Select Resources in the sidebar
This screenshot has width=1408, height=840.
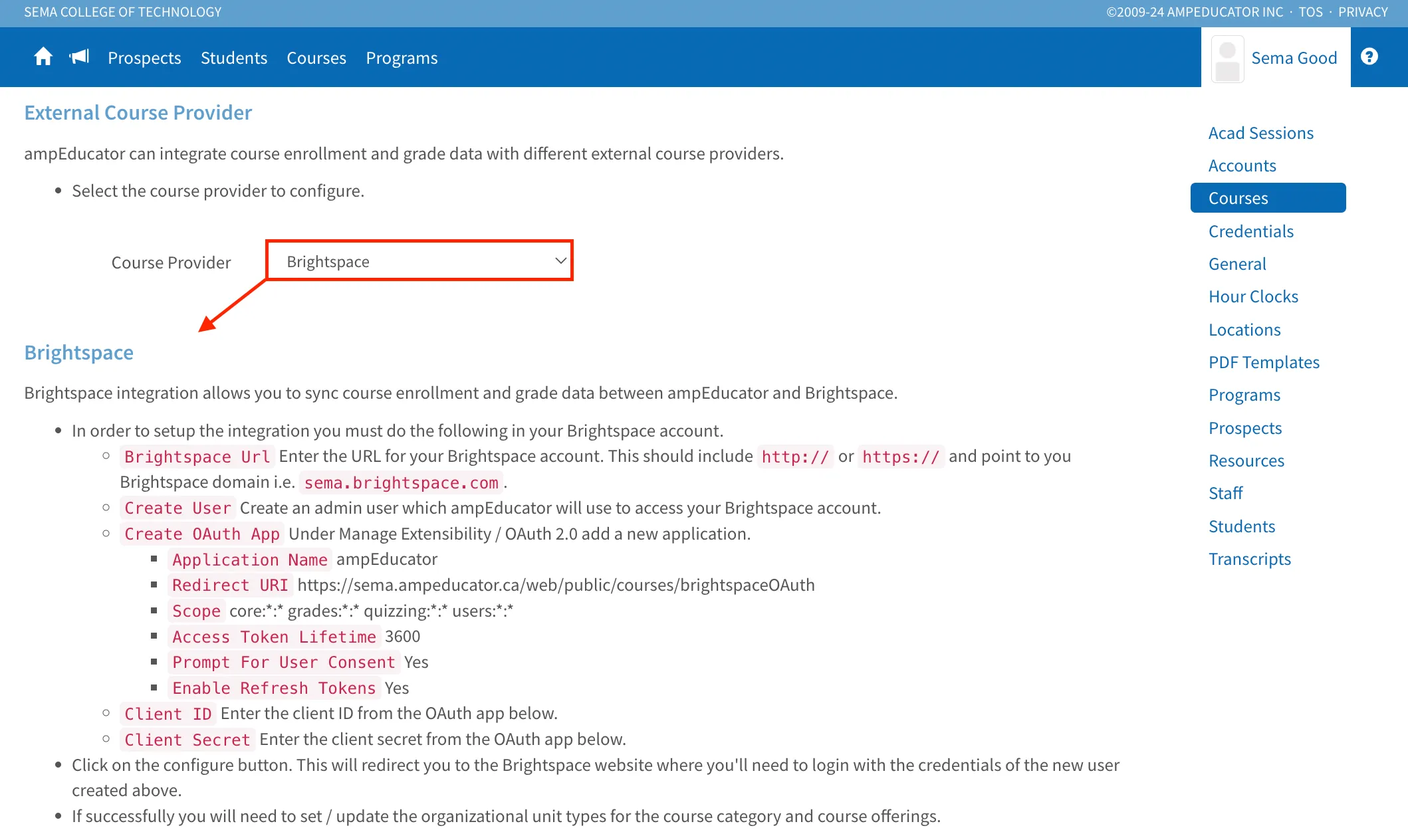click(1246, 461)
